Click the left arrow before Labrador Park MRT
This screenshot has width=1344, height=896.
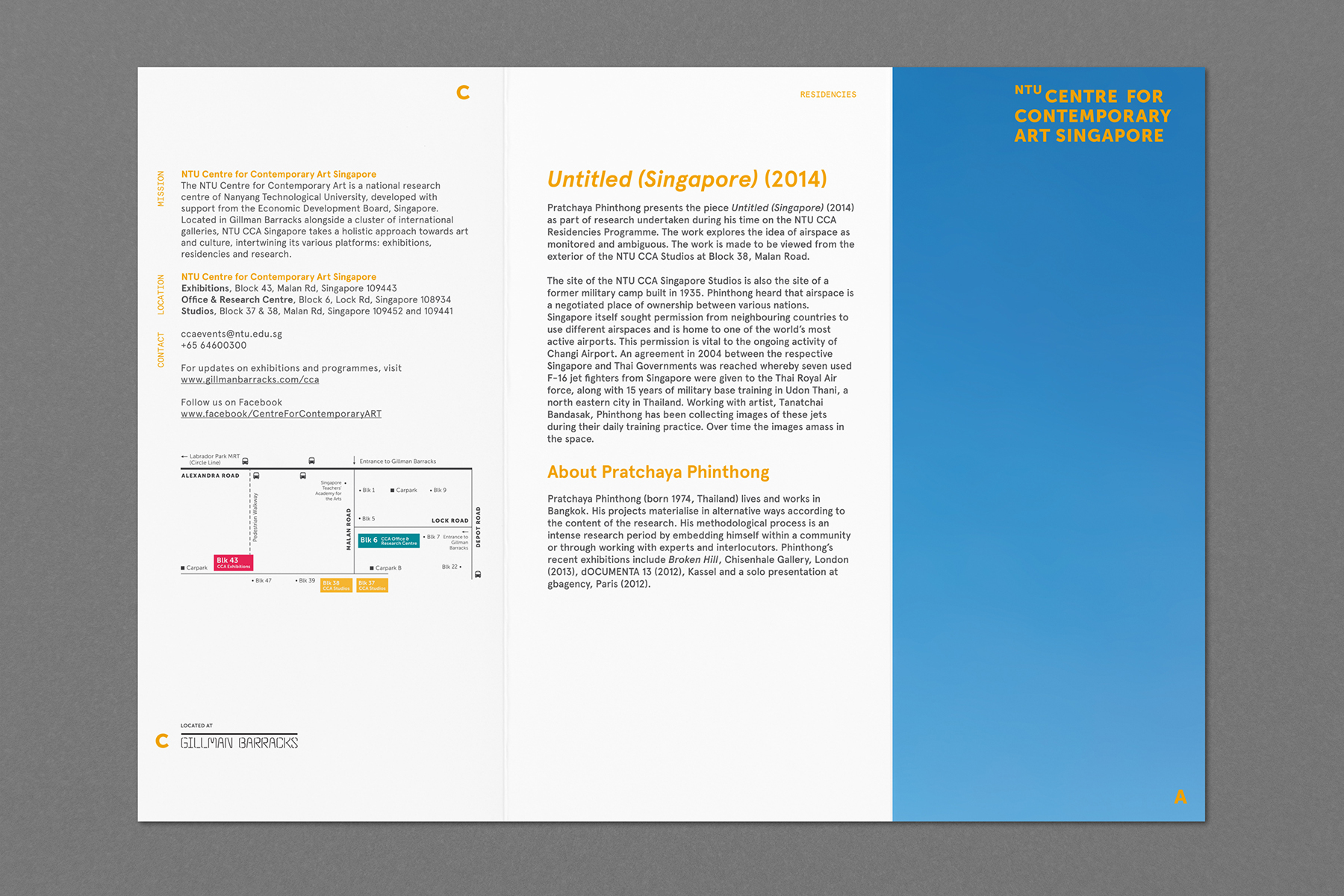[x=184, y=456]
